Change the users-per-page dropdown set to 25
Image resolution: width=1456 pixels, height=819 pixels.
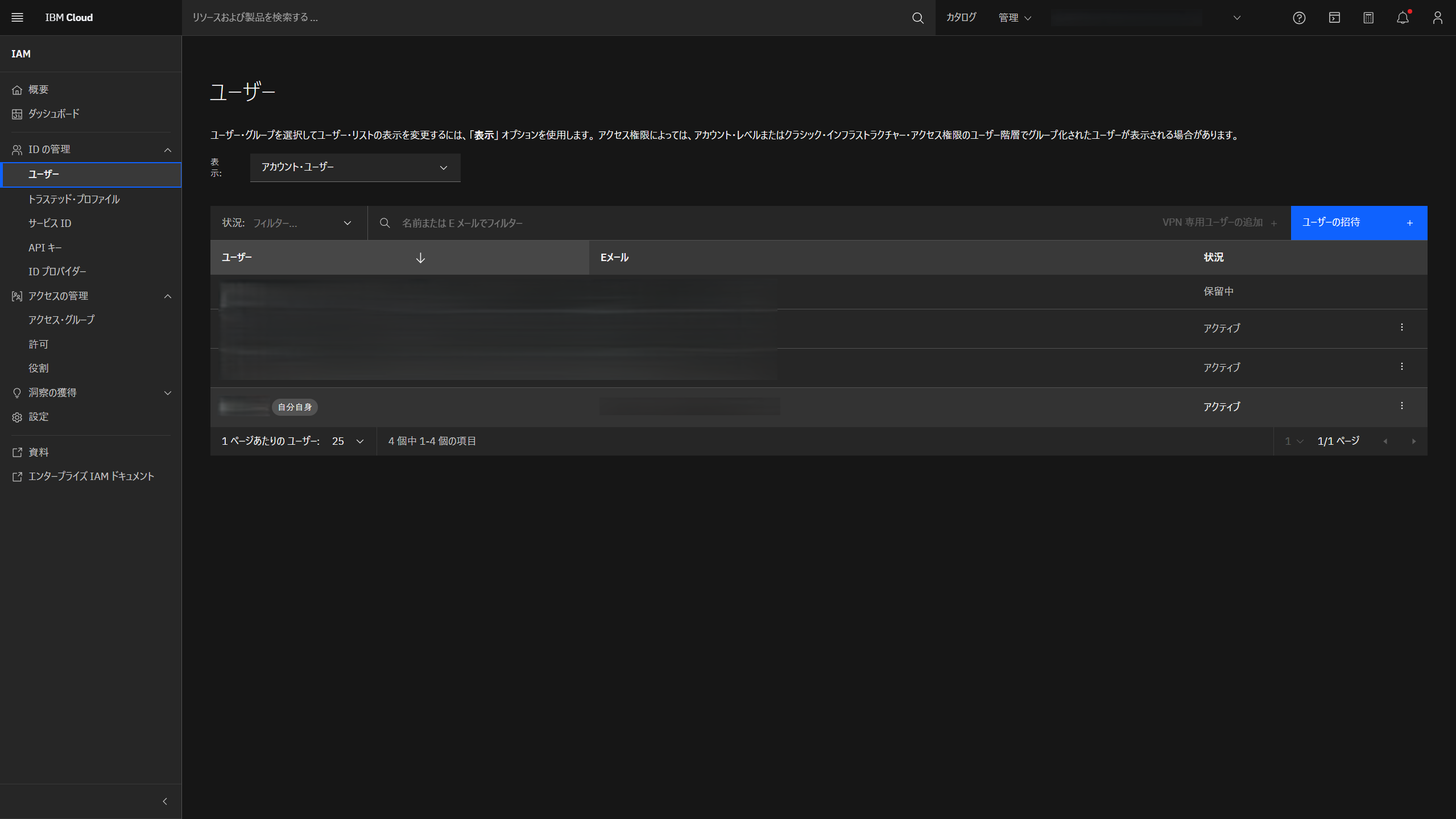click(346, 441)
